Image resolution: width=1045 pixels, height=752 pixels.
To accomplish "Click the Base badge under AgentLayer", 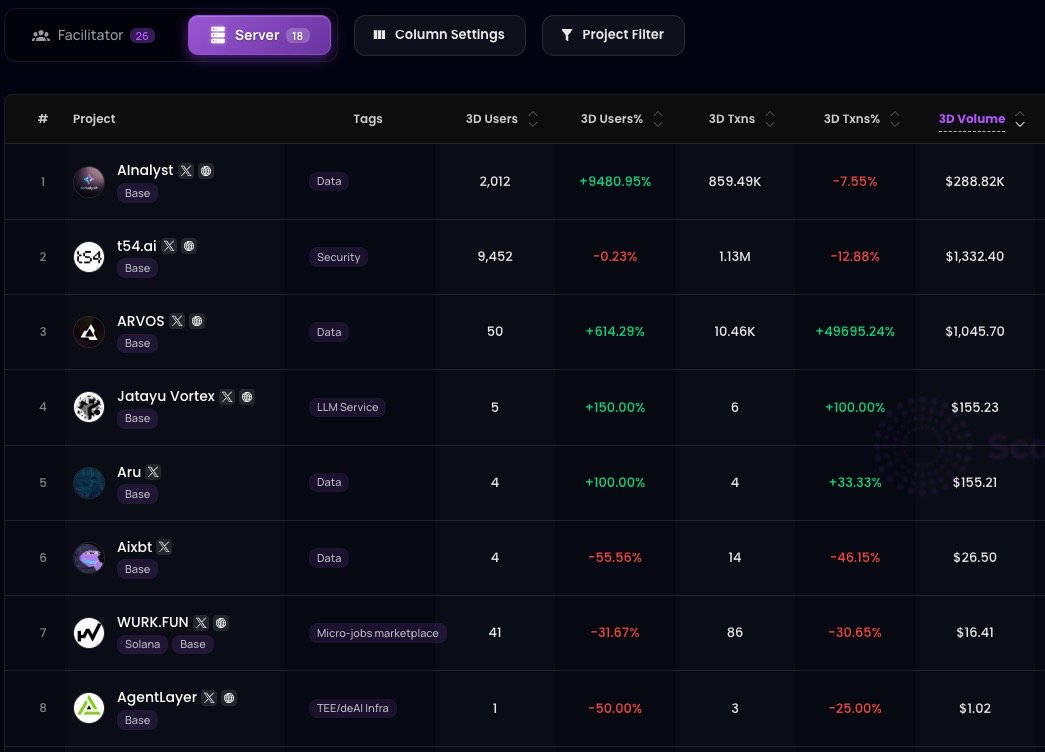I will pyautogui.click(x=137, y=720).
